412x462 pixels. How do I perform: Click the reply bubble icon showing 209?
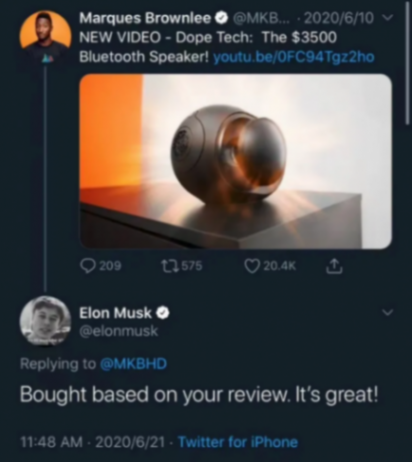[88, 266]
